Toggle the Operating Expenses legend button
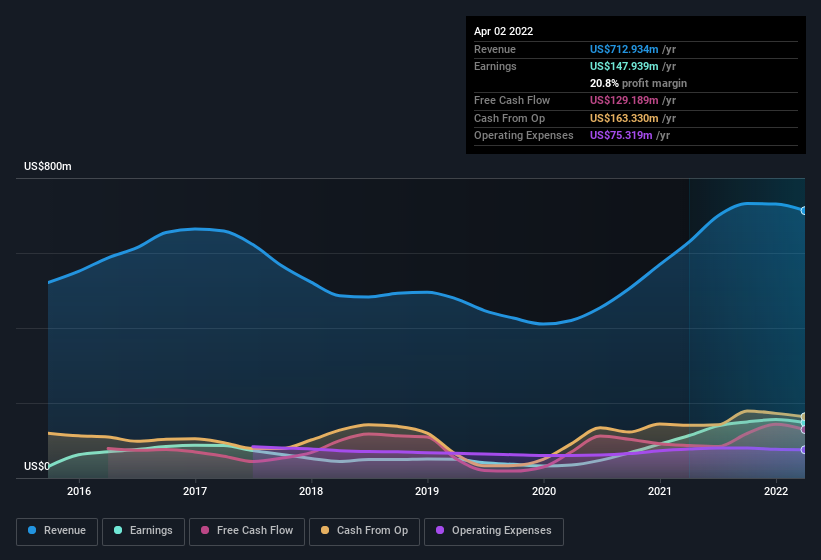 (x=493, y=531)
